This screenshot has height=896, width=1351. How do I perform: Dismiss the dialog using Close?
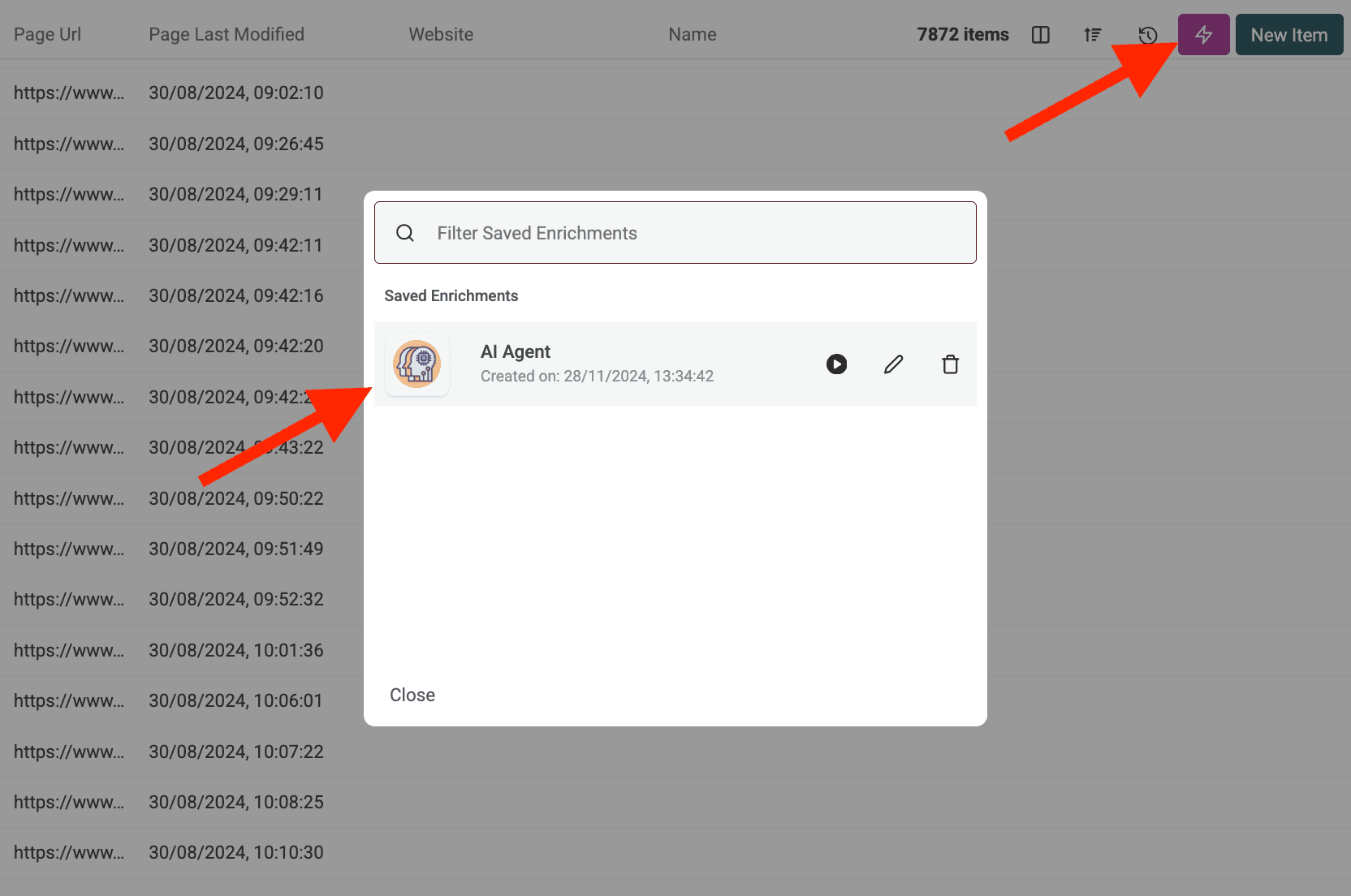coord(412,694)
